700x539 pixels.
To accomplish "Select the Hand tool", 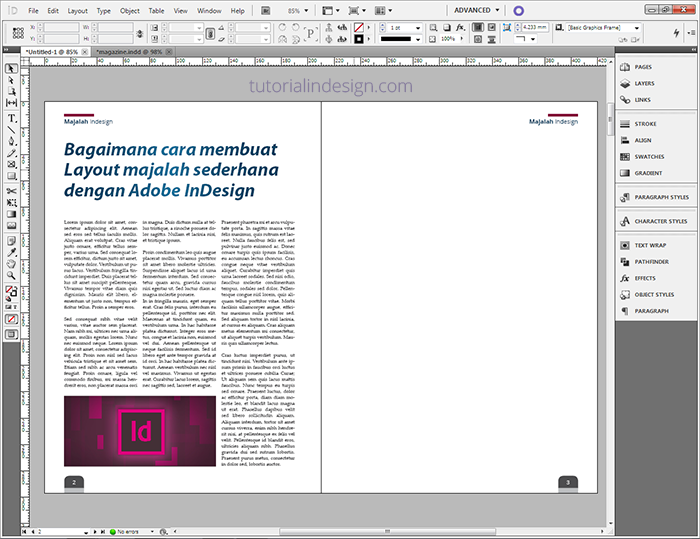I will coord(12,264).
